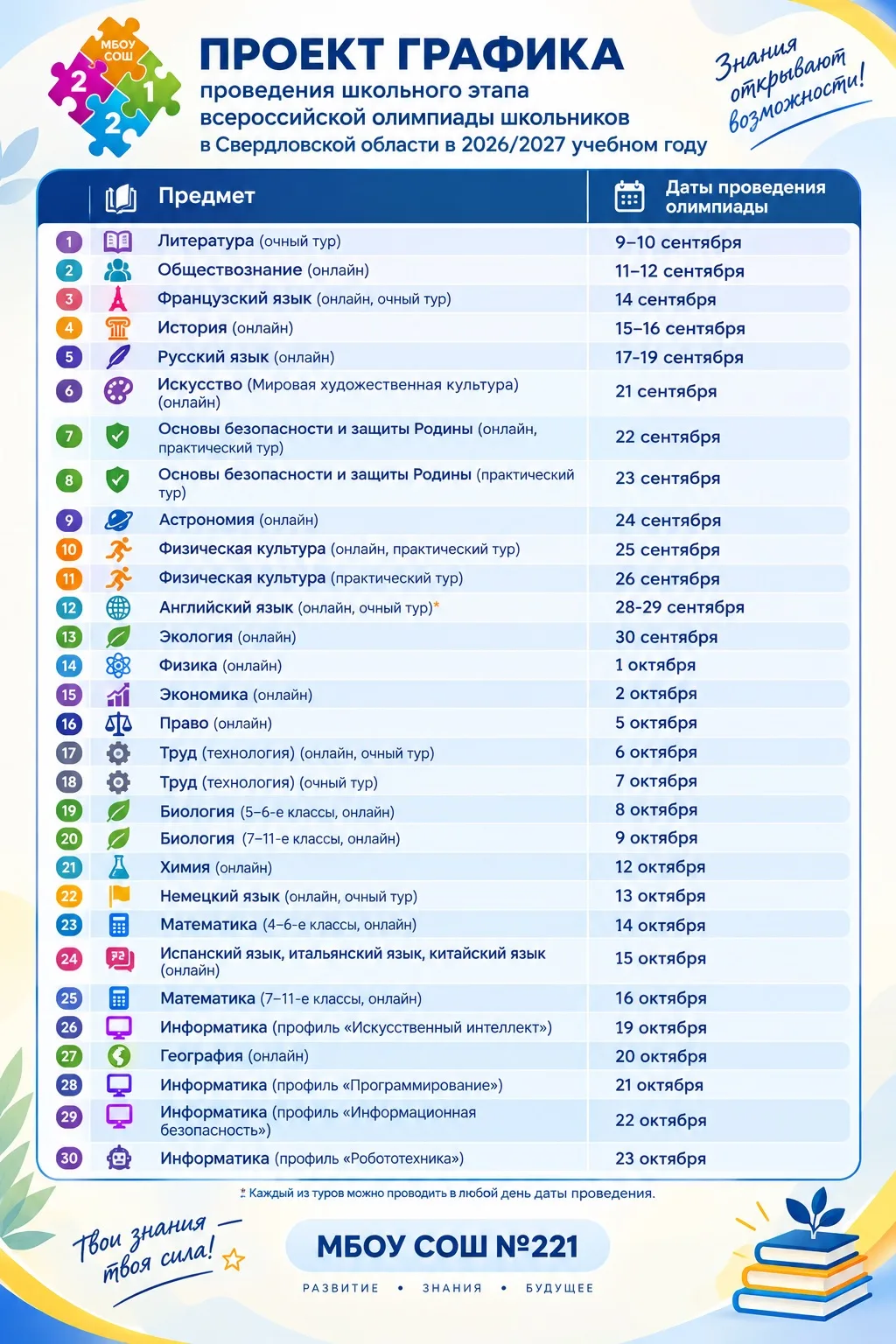Viewport: 896px width, 1344px height.
Task: Click the number 1 badge
Action: click(x=69, y=241)
